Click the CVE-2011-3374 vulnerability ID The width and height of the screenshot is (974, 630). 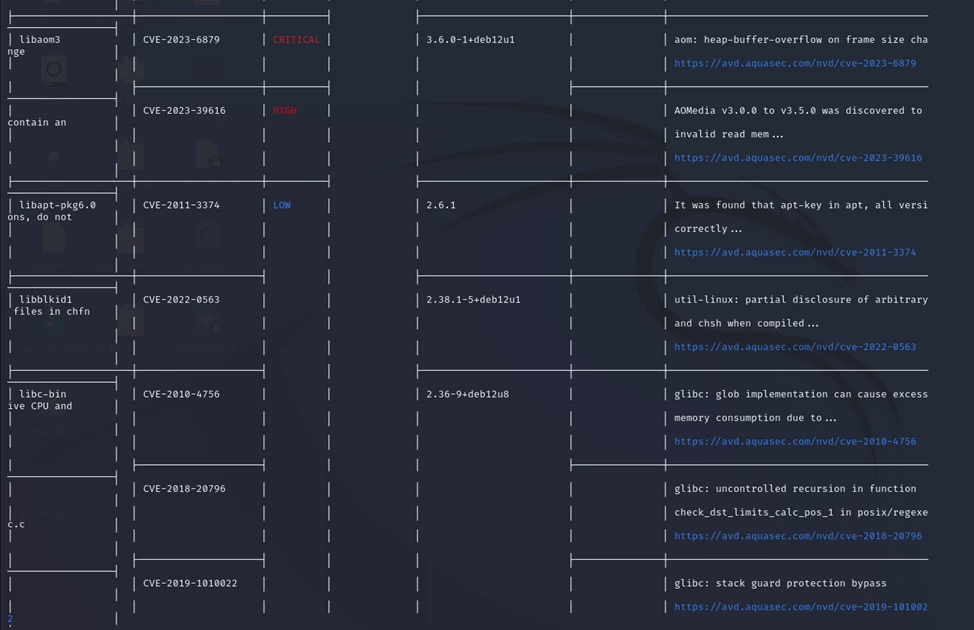181,205
